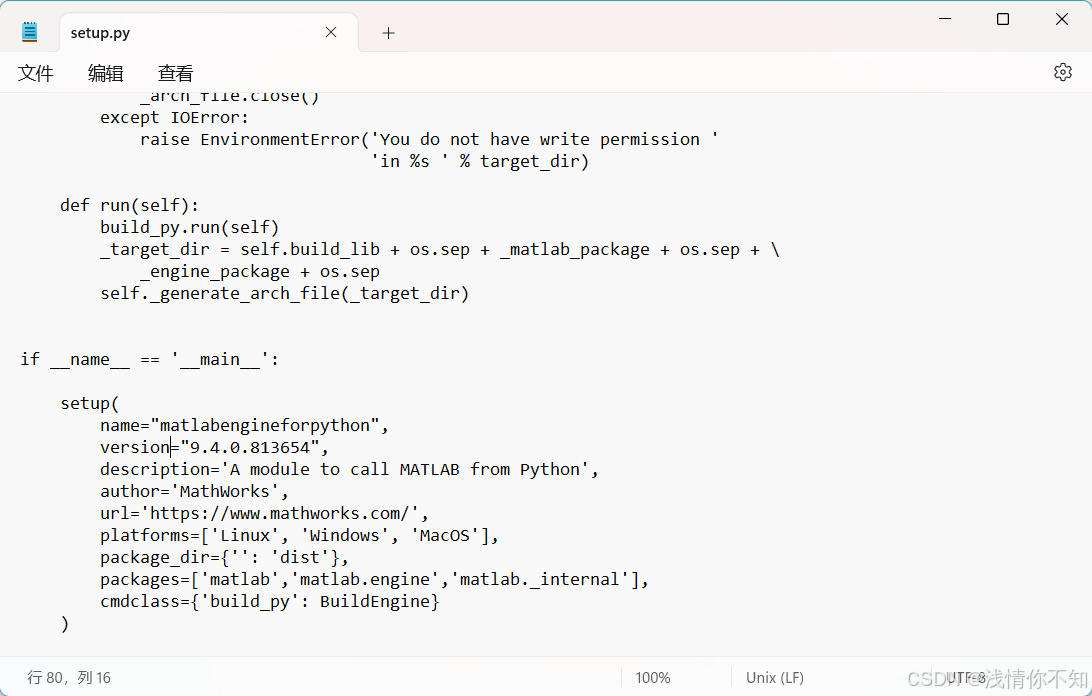Screen dimensions: 1092x696
Task: Open the 文件 menu
Action: [x=36, y=72]
